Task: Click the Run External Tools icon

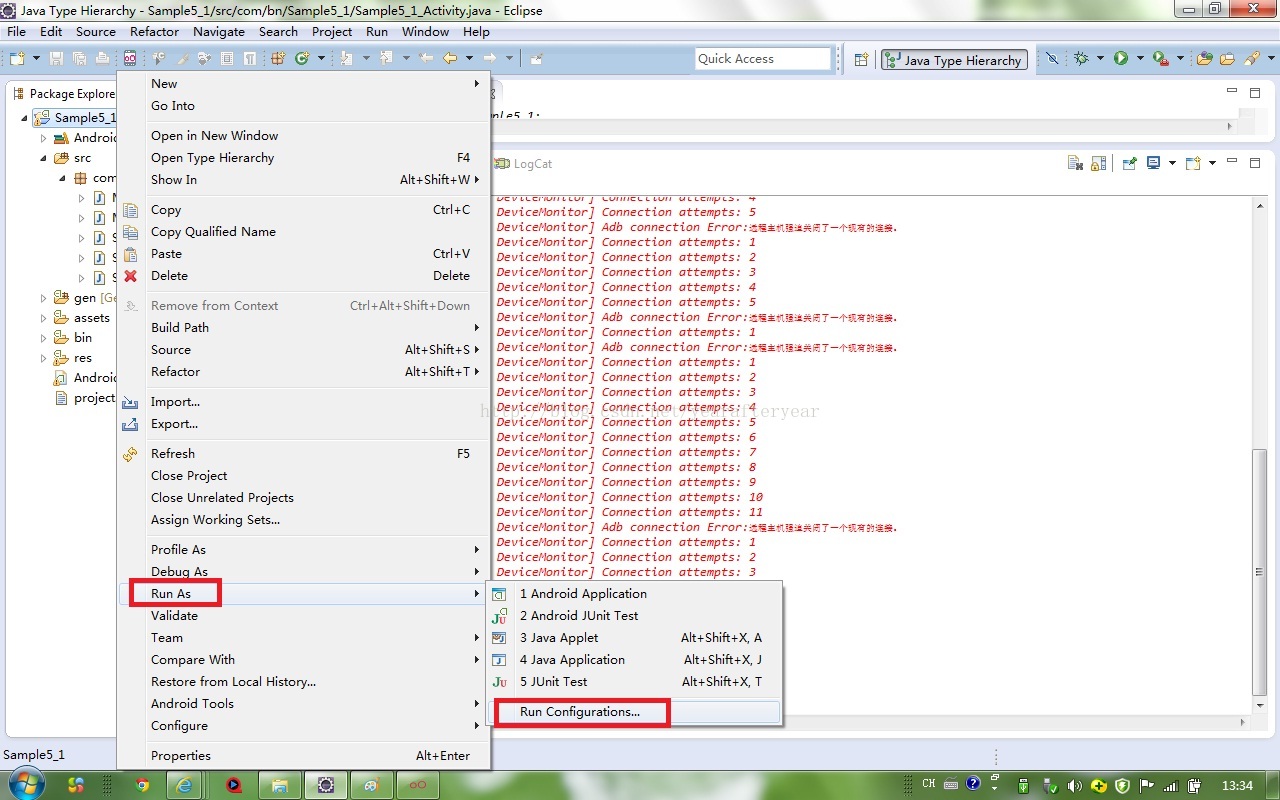Action: 1161,59
